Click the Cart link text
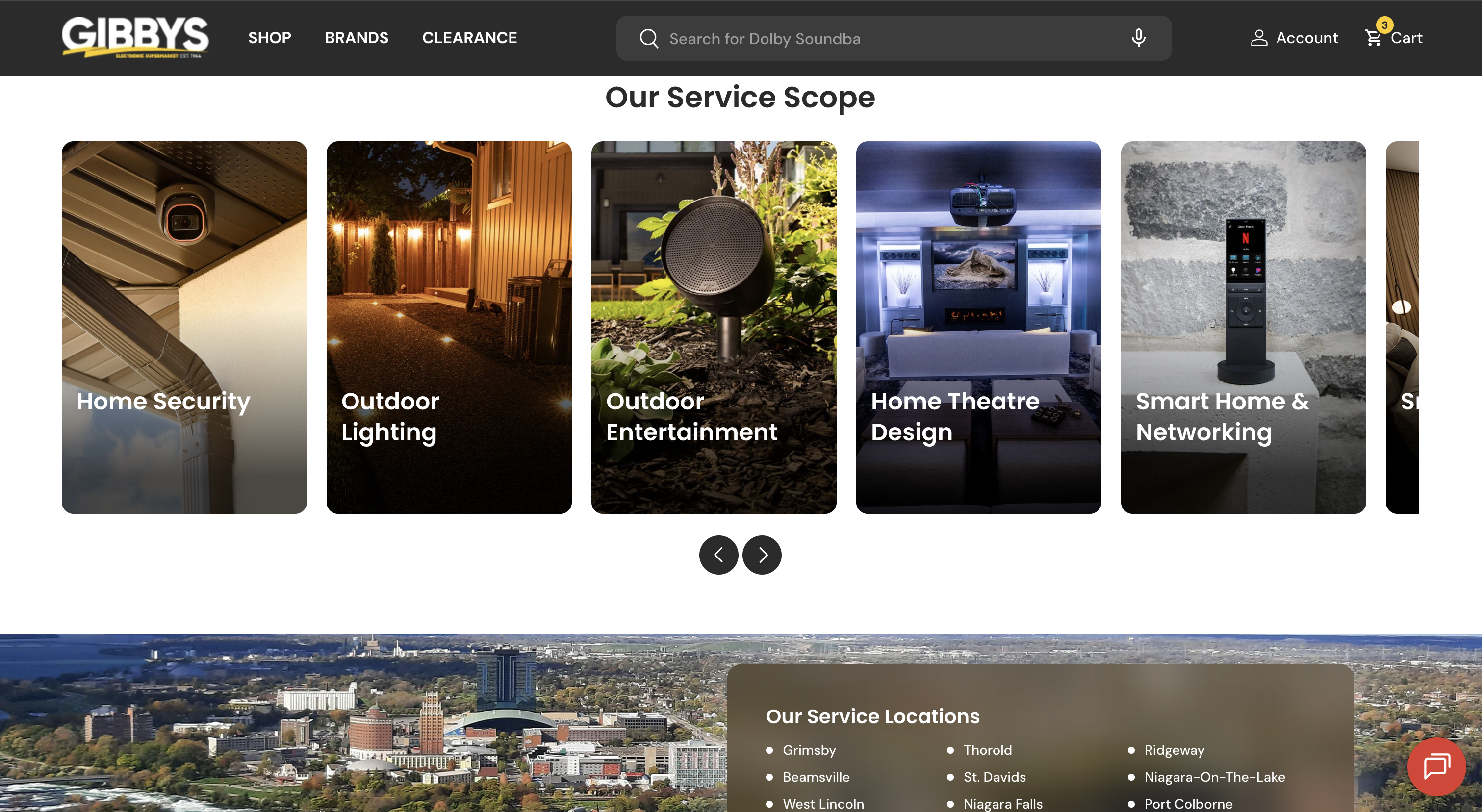This screenshot has height=812, width=1482. (x=1406, y=39)
